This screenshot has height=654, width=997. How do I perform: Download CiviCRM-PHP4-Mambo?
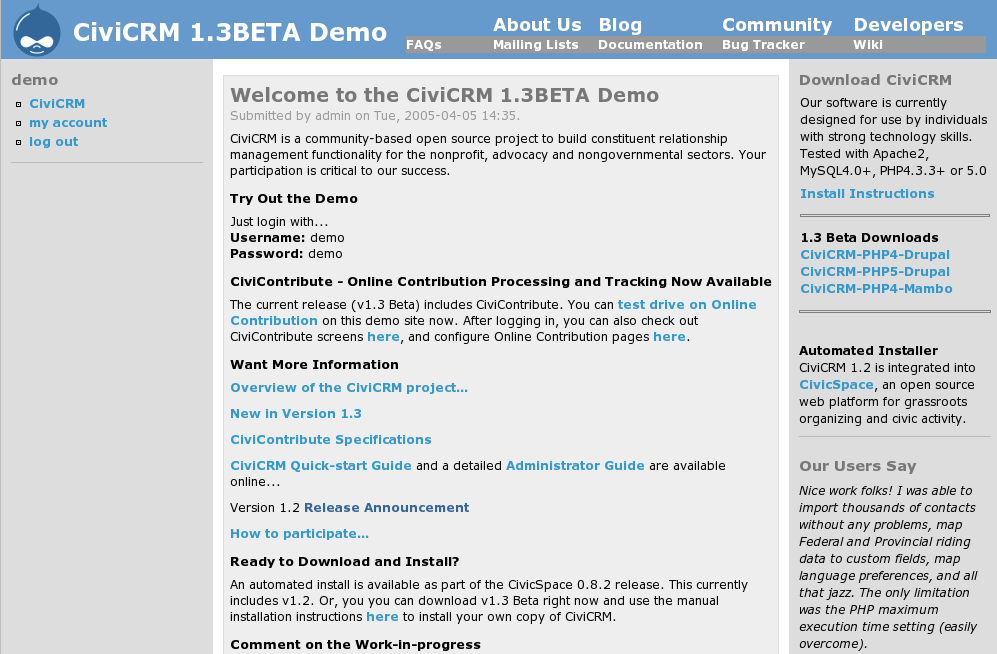876,289
